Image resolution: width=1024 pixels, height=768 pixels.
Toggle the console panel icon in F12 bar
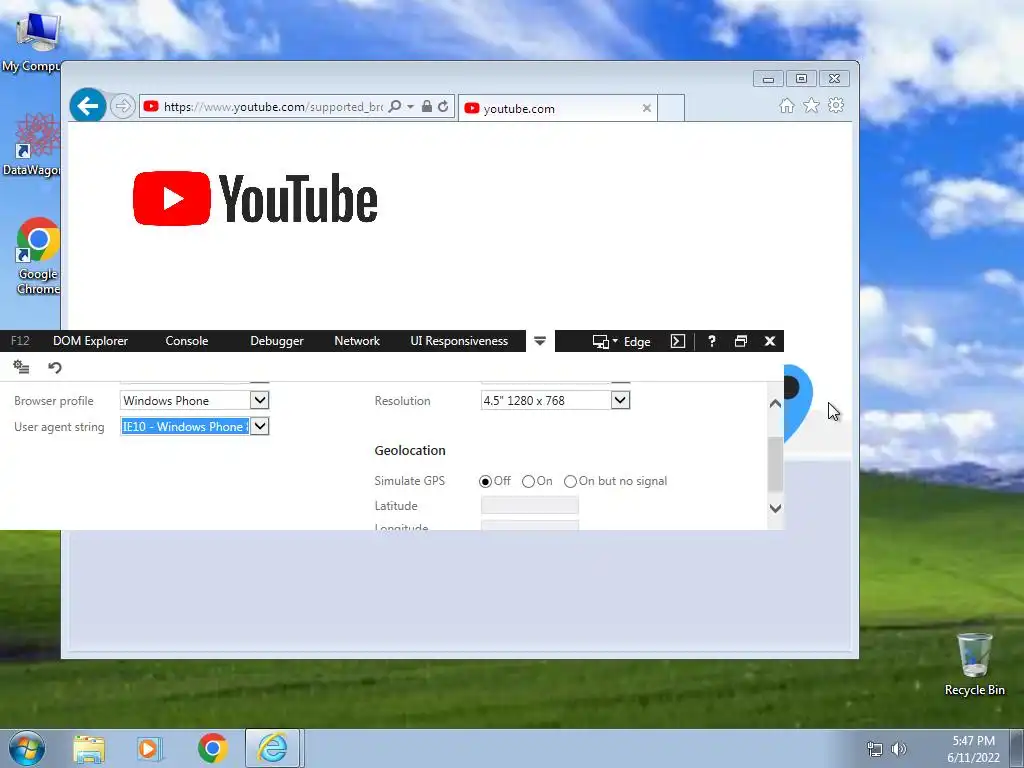(678, 342)
